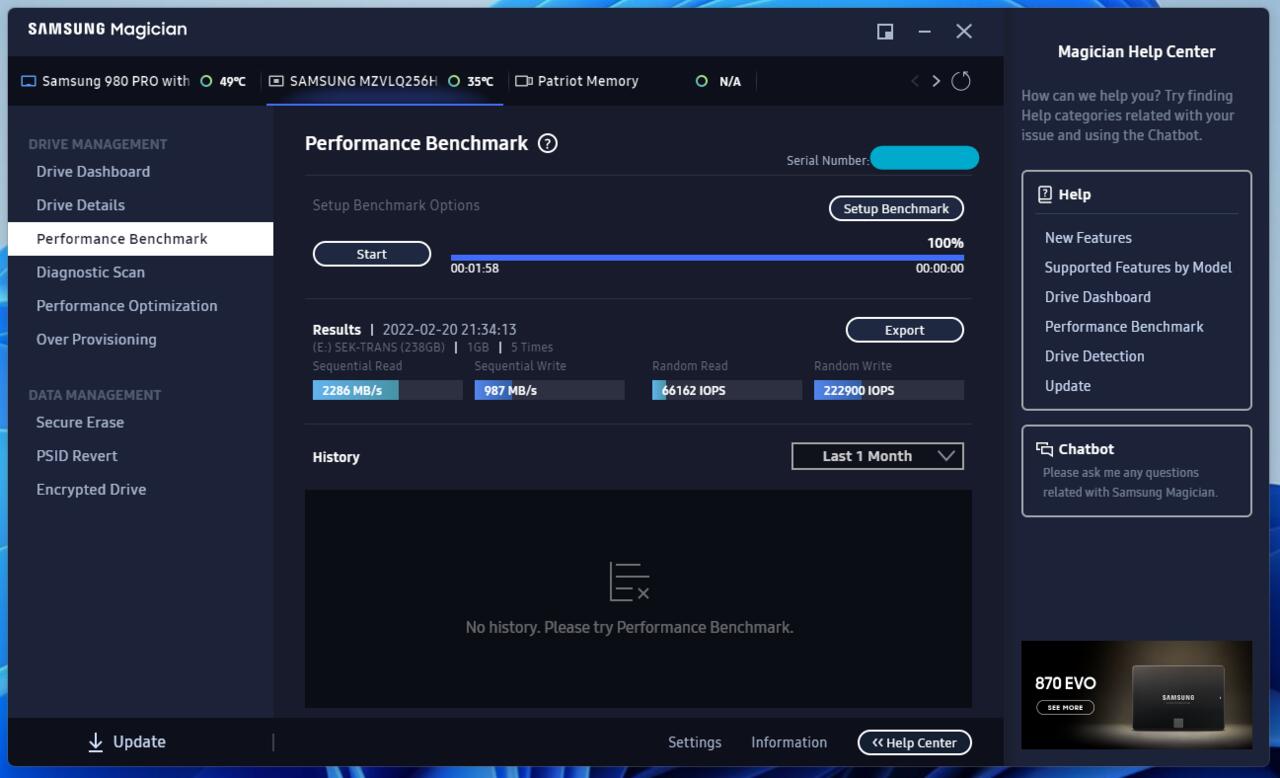Open the Chatbot panel

tap(1136, 471)
